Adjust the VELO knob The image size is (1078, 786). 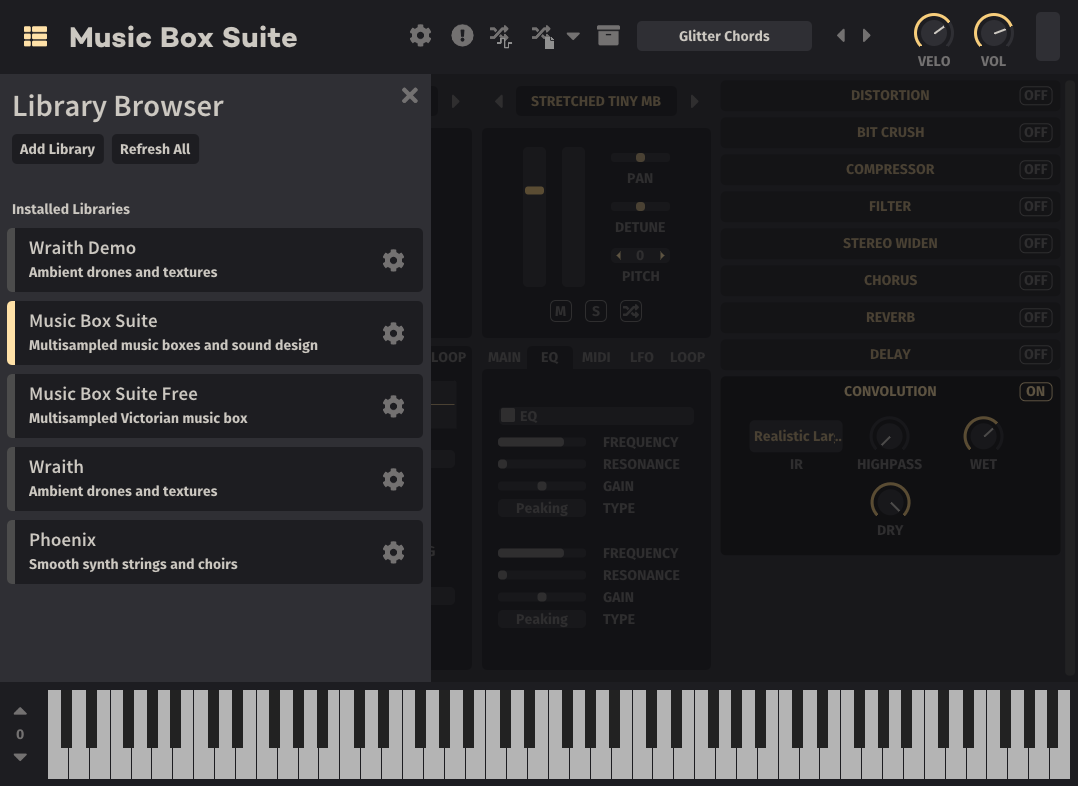click(933, 32)
